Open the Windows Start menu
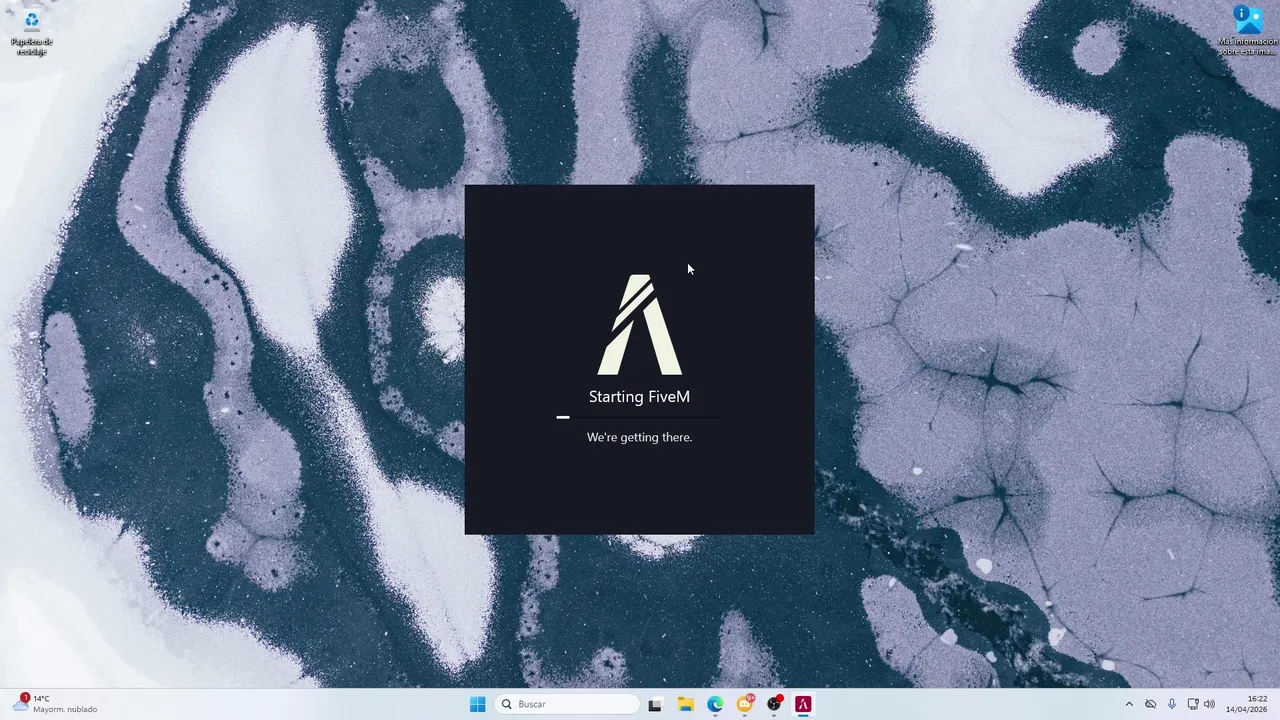Image resolution: width=1280 pixels, height=720 pixels. [x=477, y=704]
